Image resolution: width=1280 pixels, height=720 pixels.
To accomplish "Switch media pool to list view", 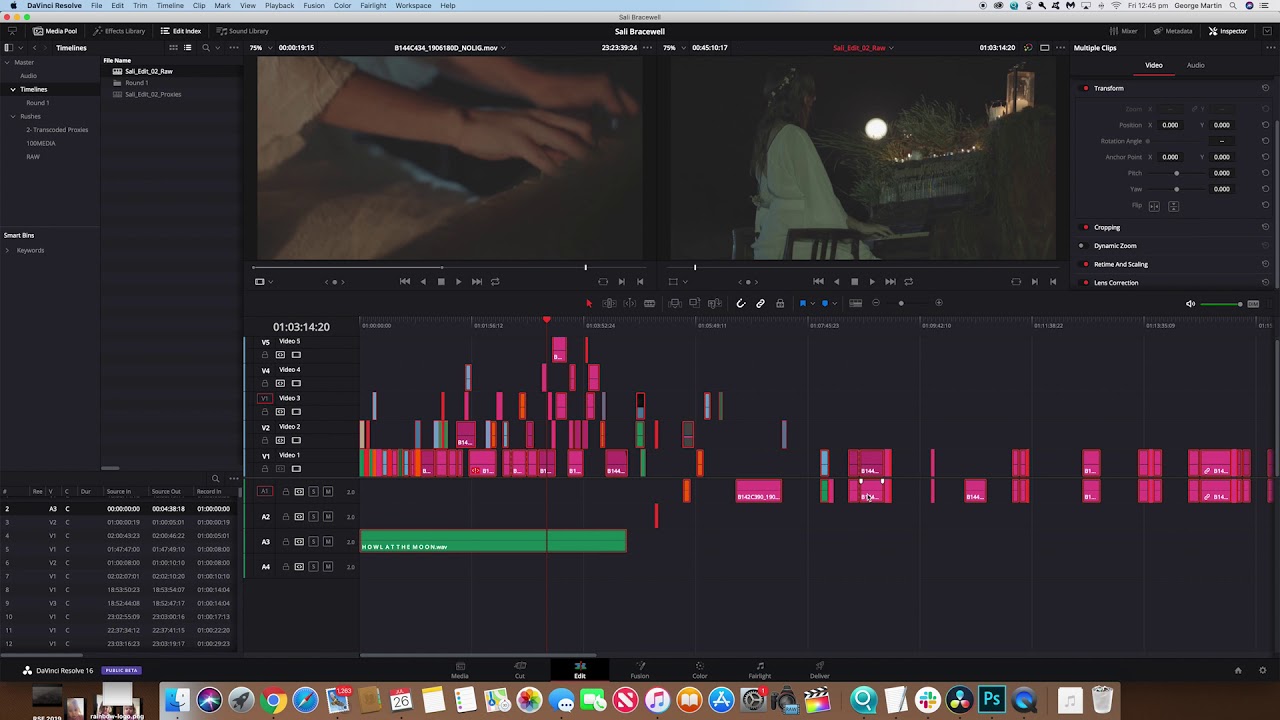I will click(x=188, y=47).
